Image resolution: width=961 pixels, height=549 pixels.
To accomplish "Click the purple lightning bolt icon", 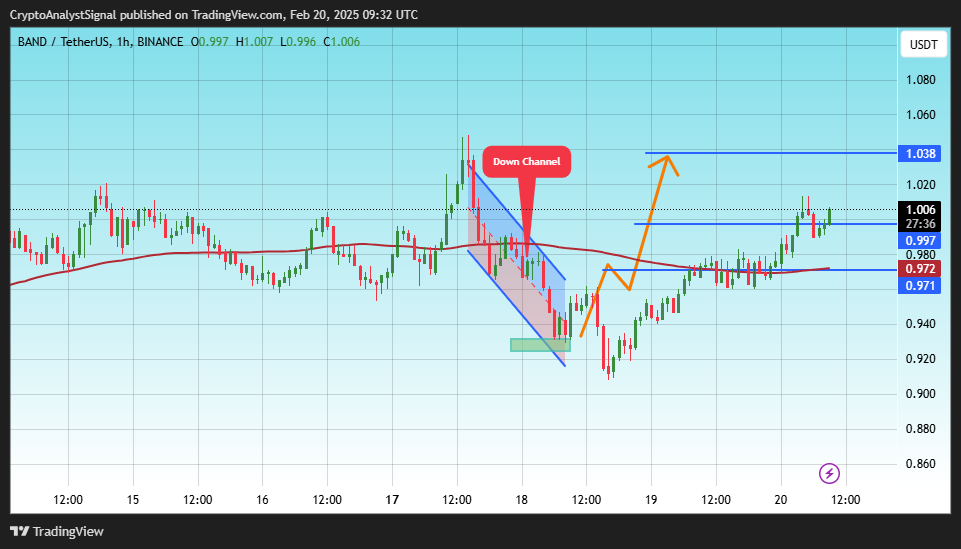I will (829, 474).
